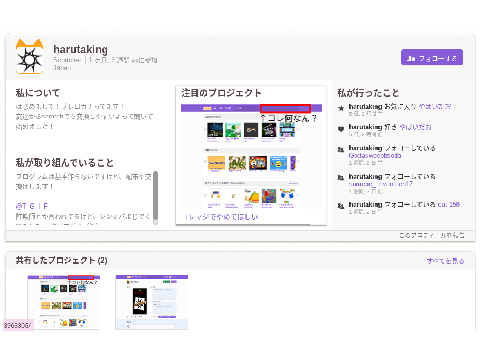Image resolution: width=480 pixels, height=360 pixels.
Task: Click the 私が行ったこと heading
Action: tap(368, 93)
